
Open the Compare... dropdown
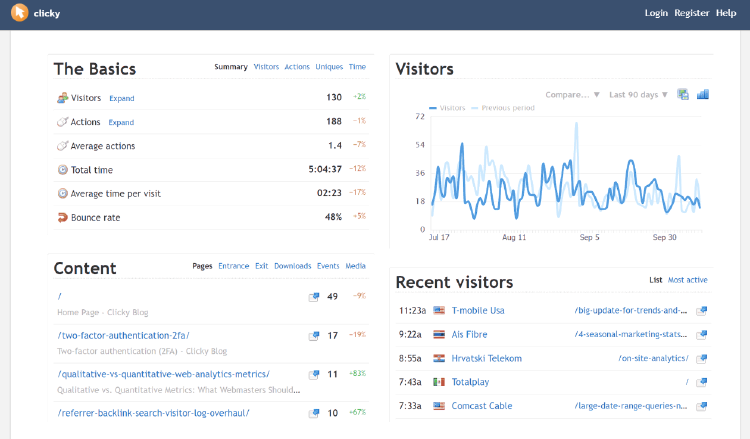tap(572, 95)
